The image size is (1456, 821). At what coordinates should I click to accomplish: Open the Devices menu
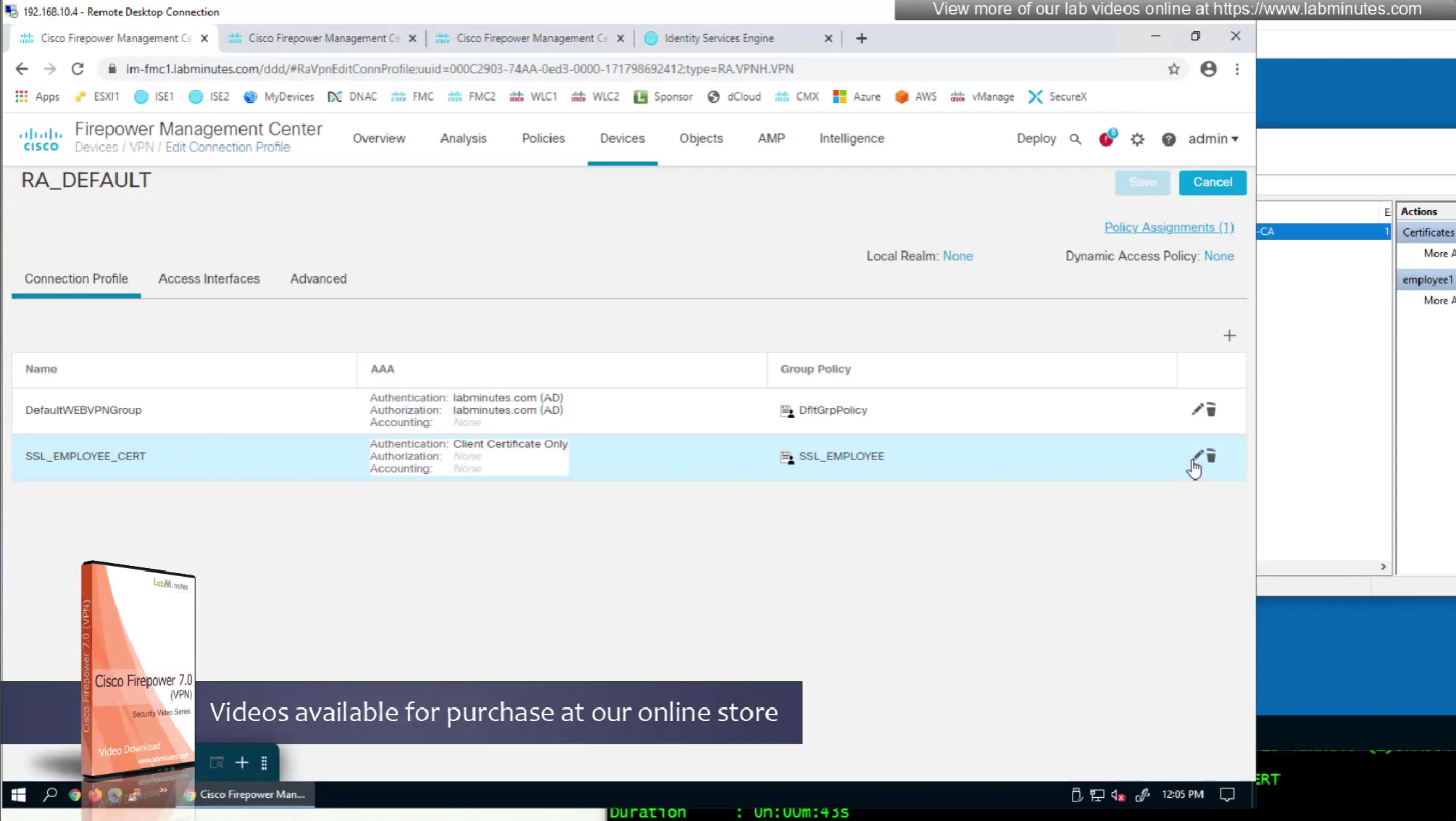tap(622, 138)
